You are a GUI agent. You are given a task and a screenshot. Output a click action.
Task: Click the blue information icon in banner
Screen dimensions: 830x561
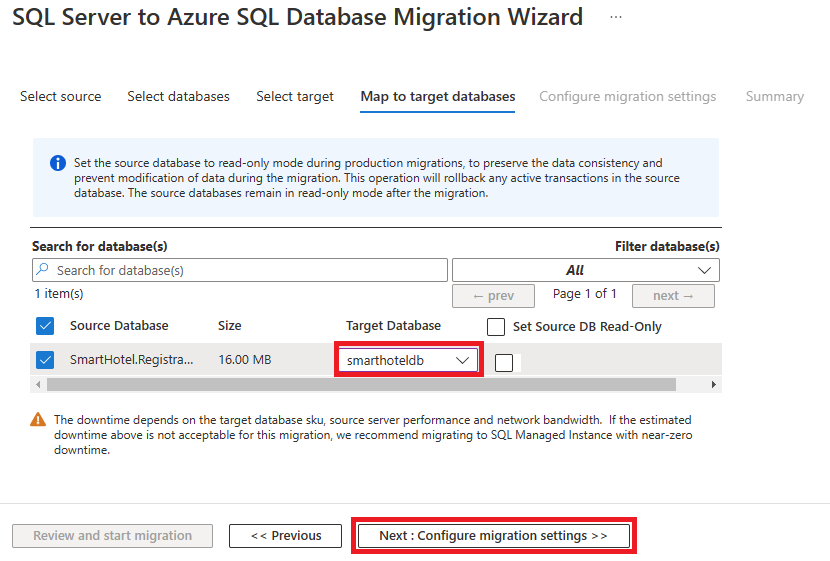pos(58,163)
